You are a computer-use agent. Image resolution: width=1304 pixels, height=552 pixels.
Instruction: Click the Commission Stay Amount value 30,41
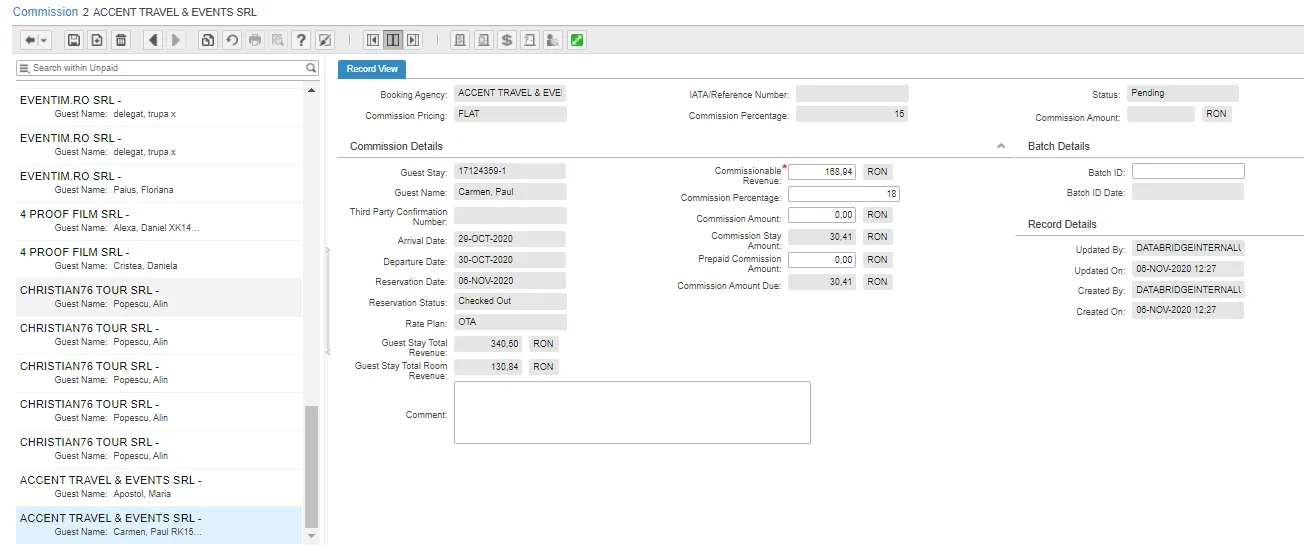822,237
